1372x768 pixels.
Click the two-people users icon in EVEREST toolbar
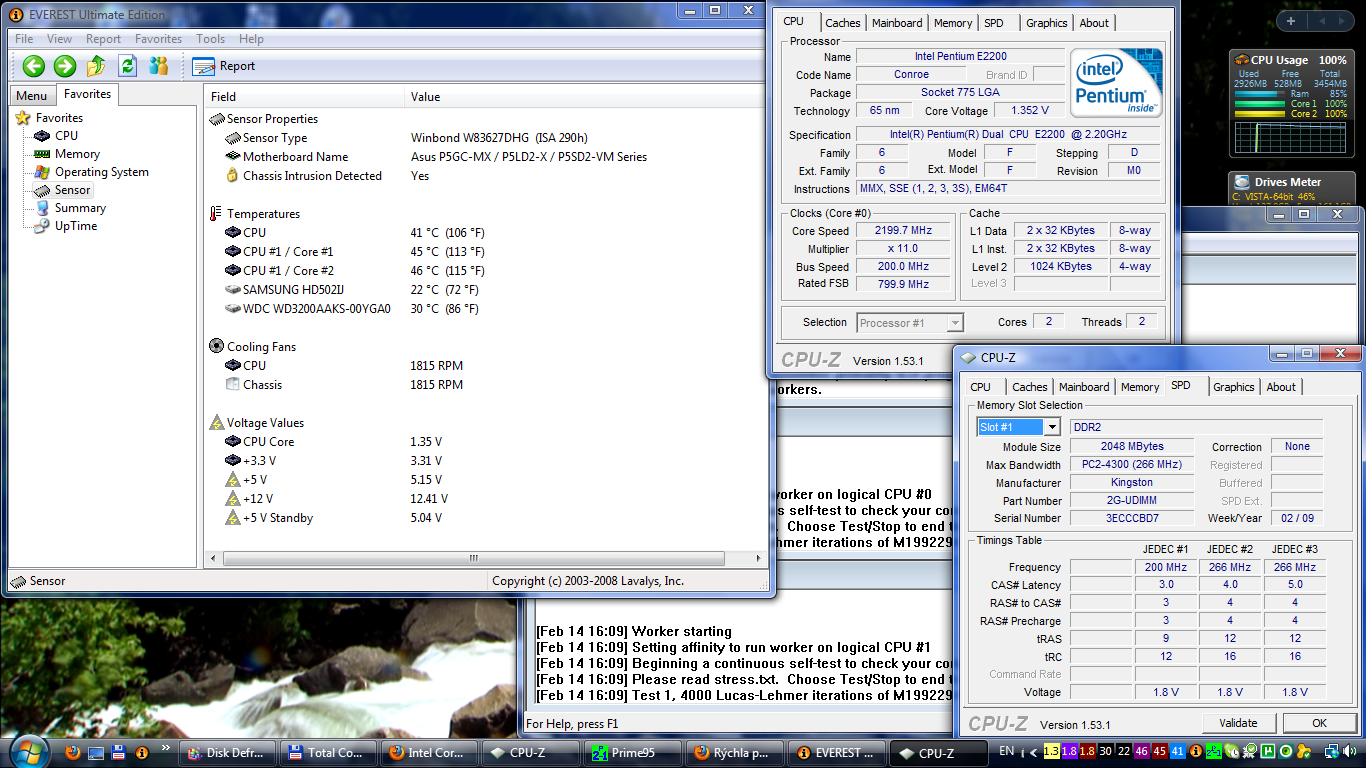point(159,66)
